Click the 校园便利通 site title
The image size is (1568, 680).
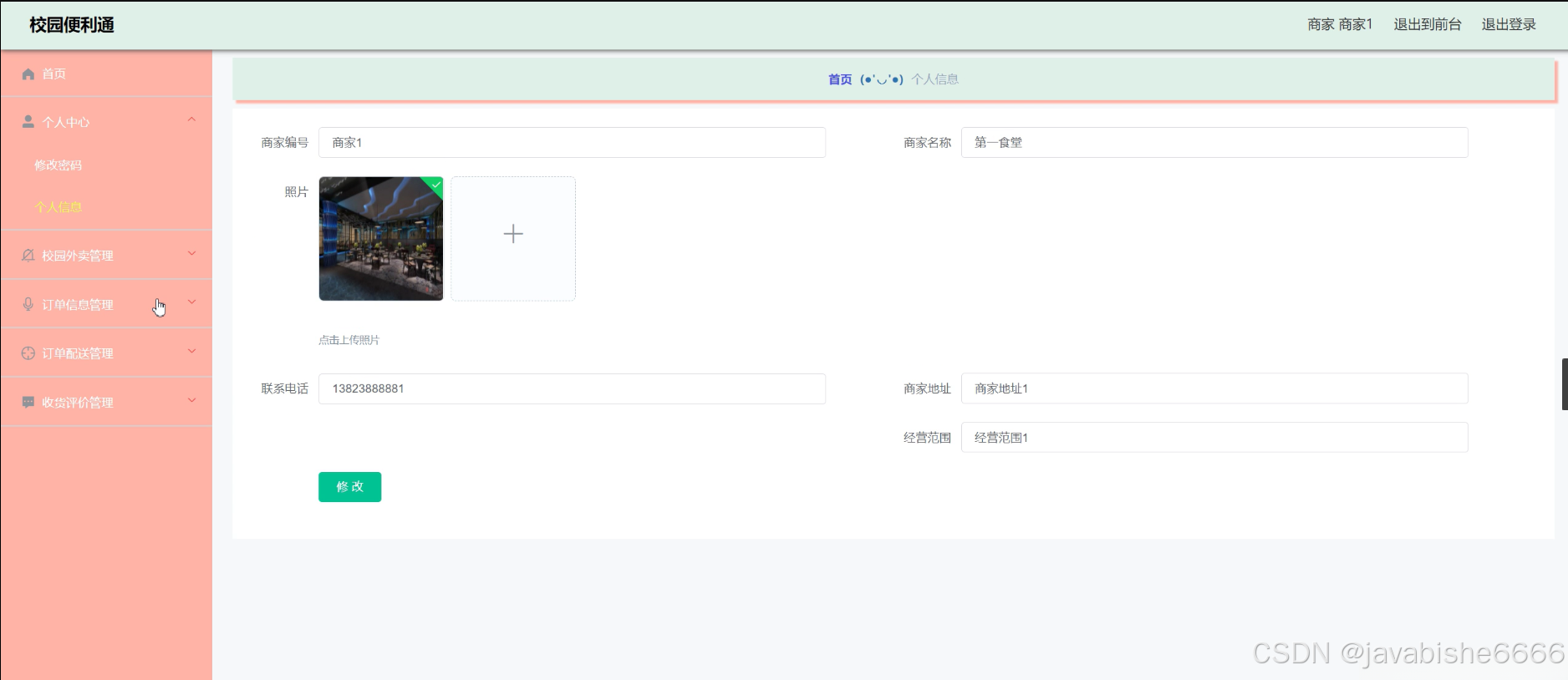[72, 25]
